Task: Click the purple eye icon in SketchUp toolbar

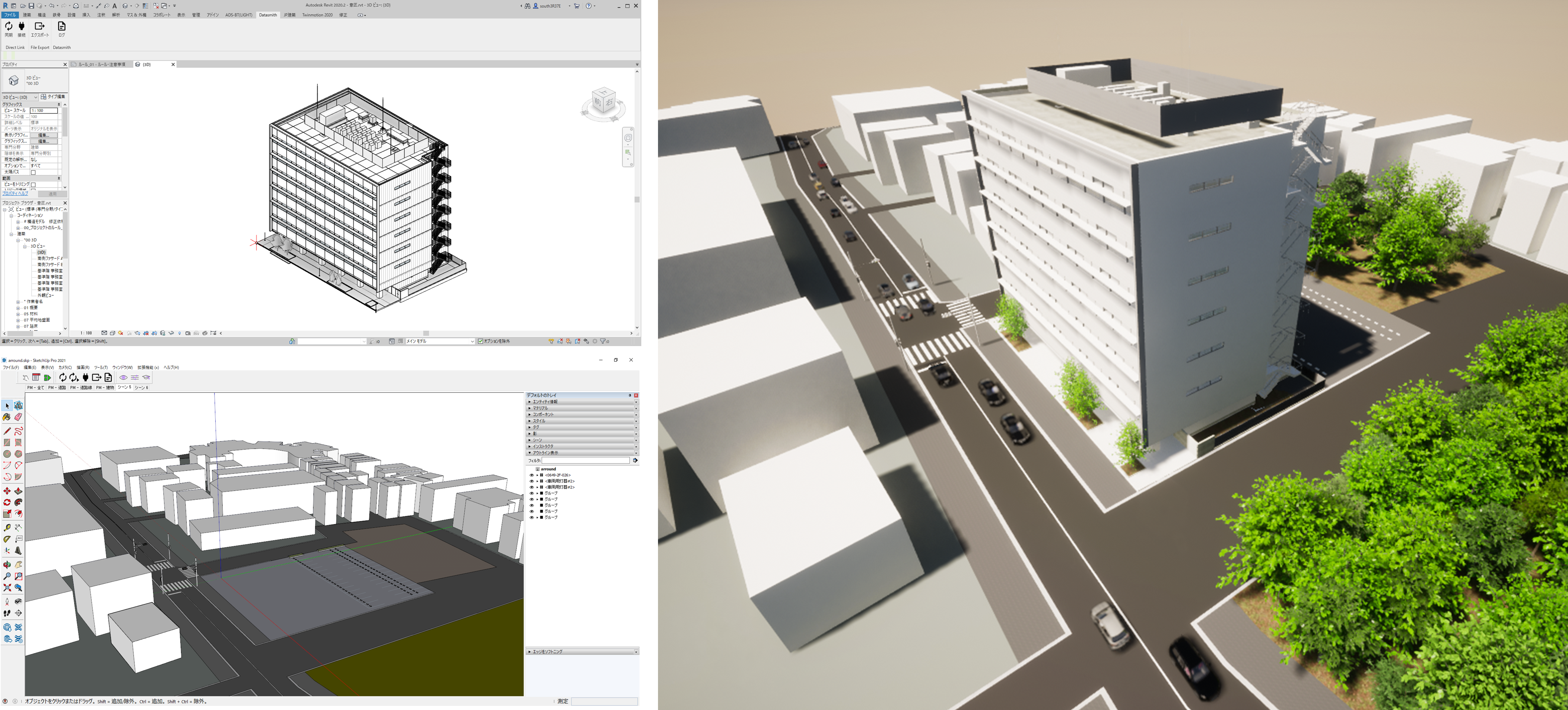Action: [124, 378]
